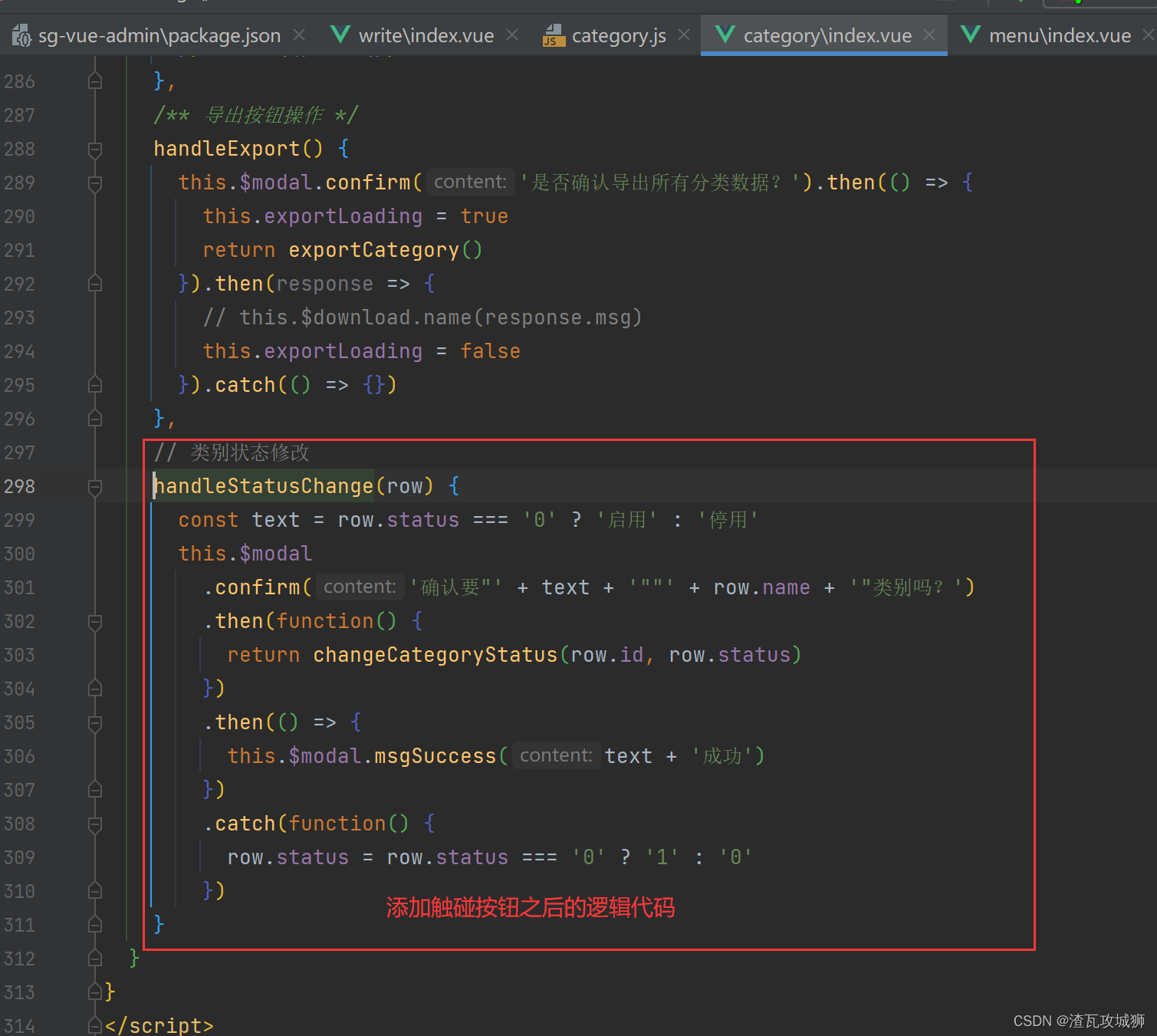This screenshot has width=1157, height=1036.
Task: Click line number 298 in gutter
Action: [x=19, y=486]
